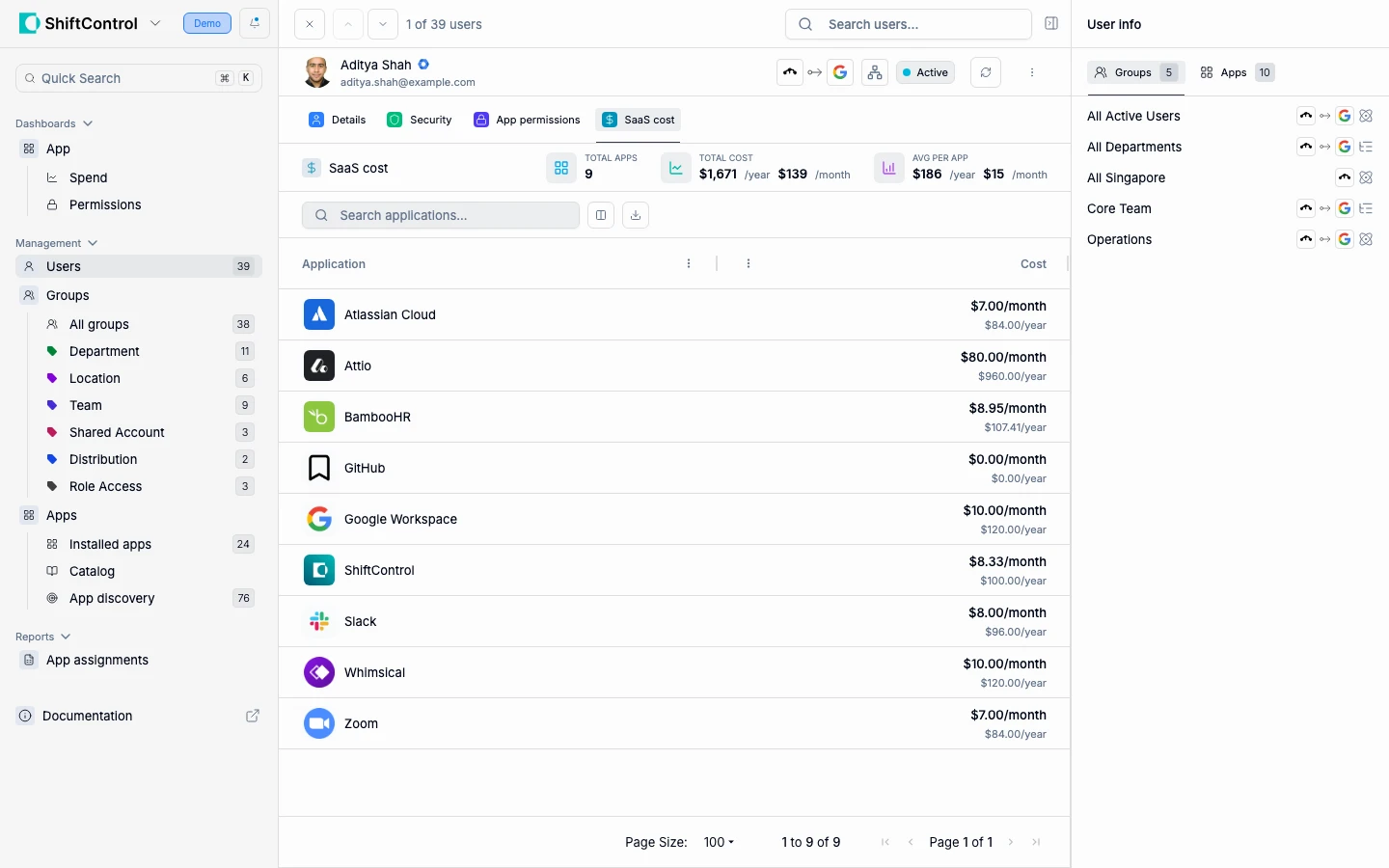
Task: Close the user detail panel
Action: 310,24
